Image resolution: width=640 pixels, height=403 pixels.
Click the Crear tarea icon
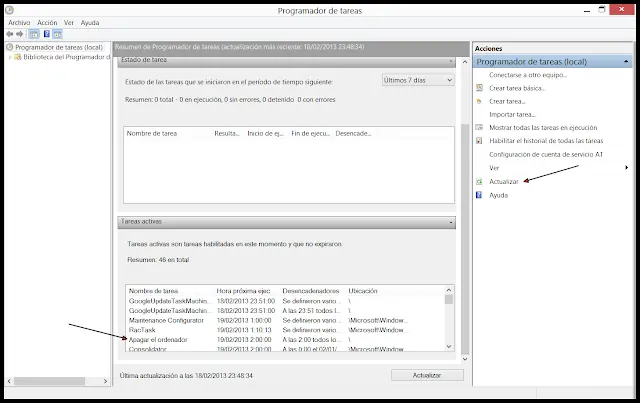479,101
